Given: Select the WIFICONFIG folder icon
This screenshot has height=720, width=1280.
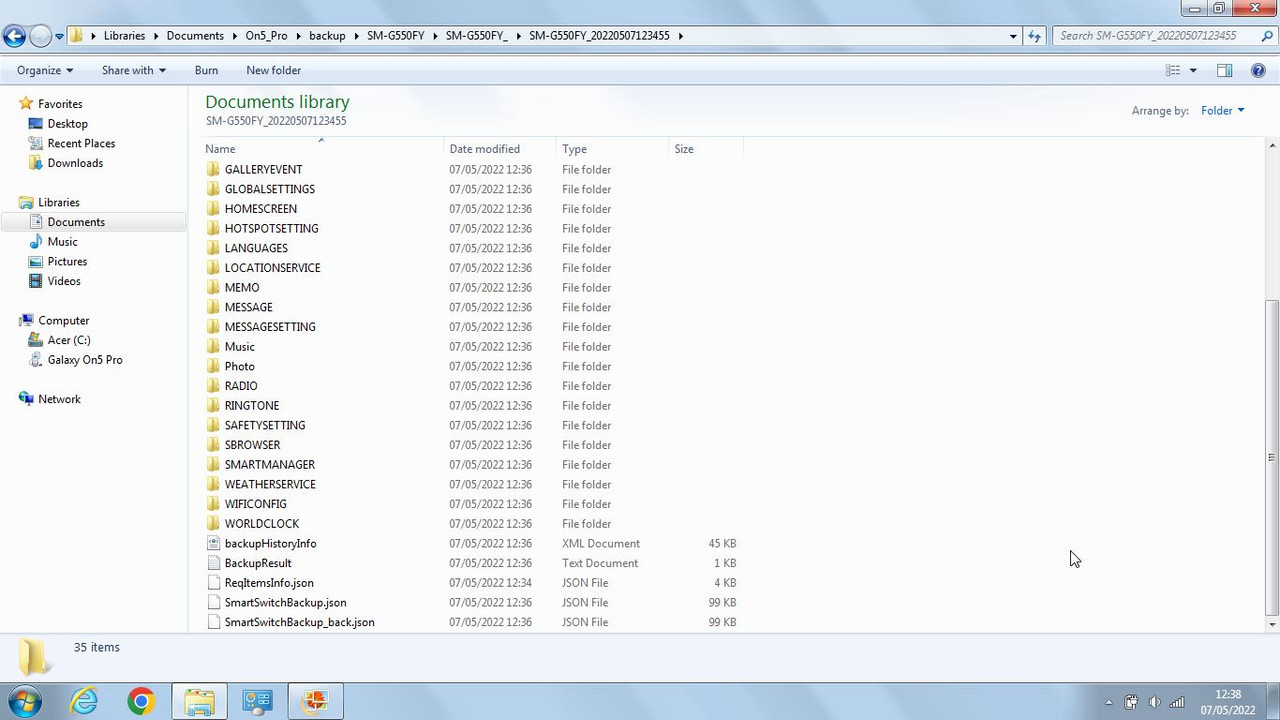Looking at the screenshot, I should click(213, 504).
